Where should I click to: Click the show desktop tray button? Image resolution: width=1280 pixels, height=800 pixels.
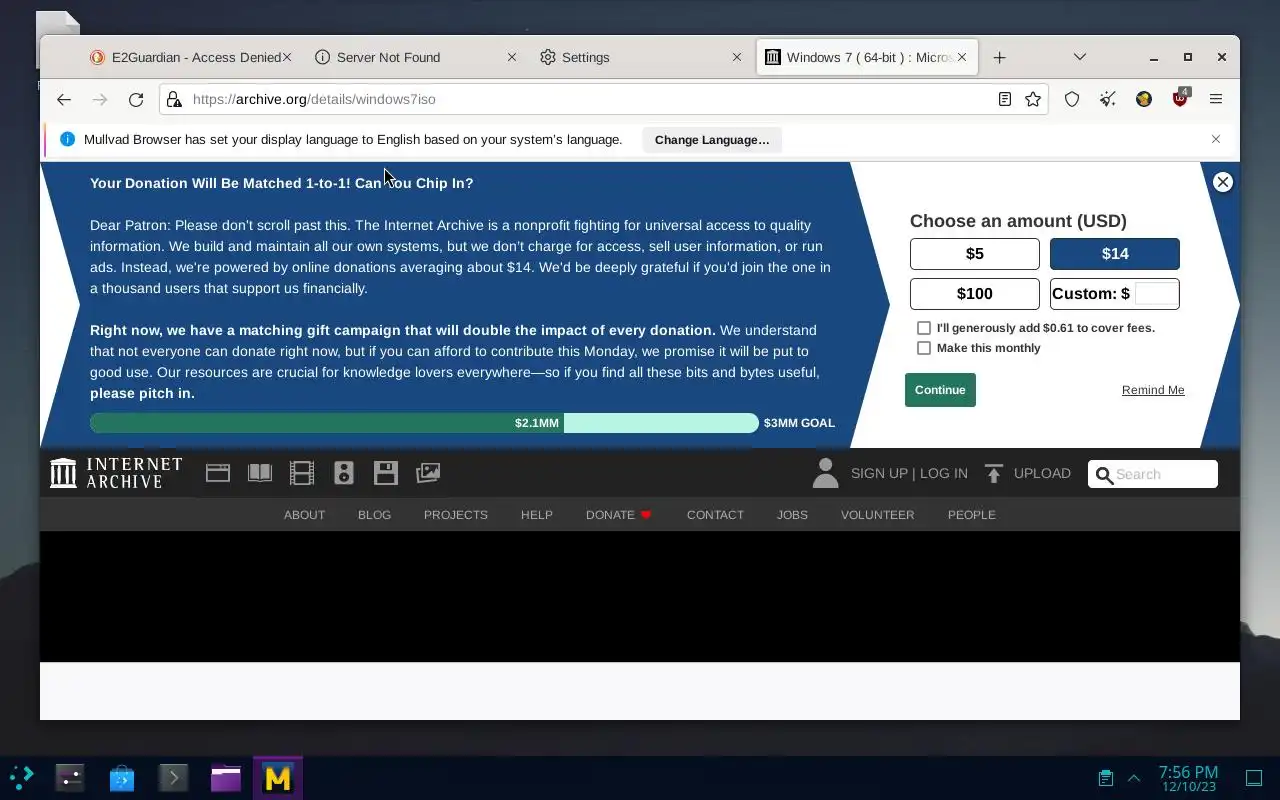click(1254, 777)
